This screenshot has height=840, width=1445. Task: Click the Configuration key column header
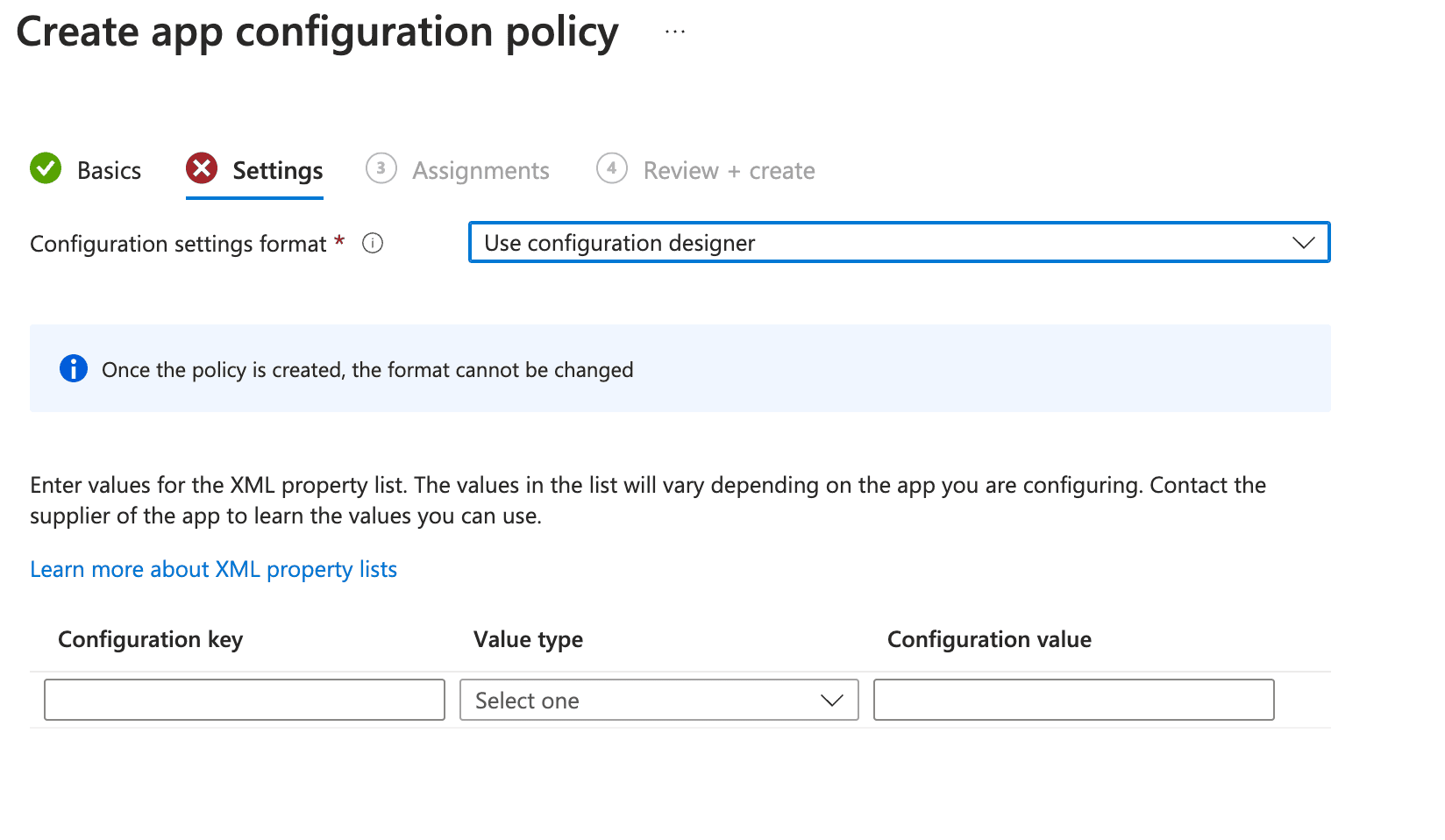tap(150, 640)
